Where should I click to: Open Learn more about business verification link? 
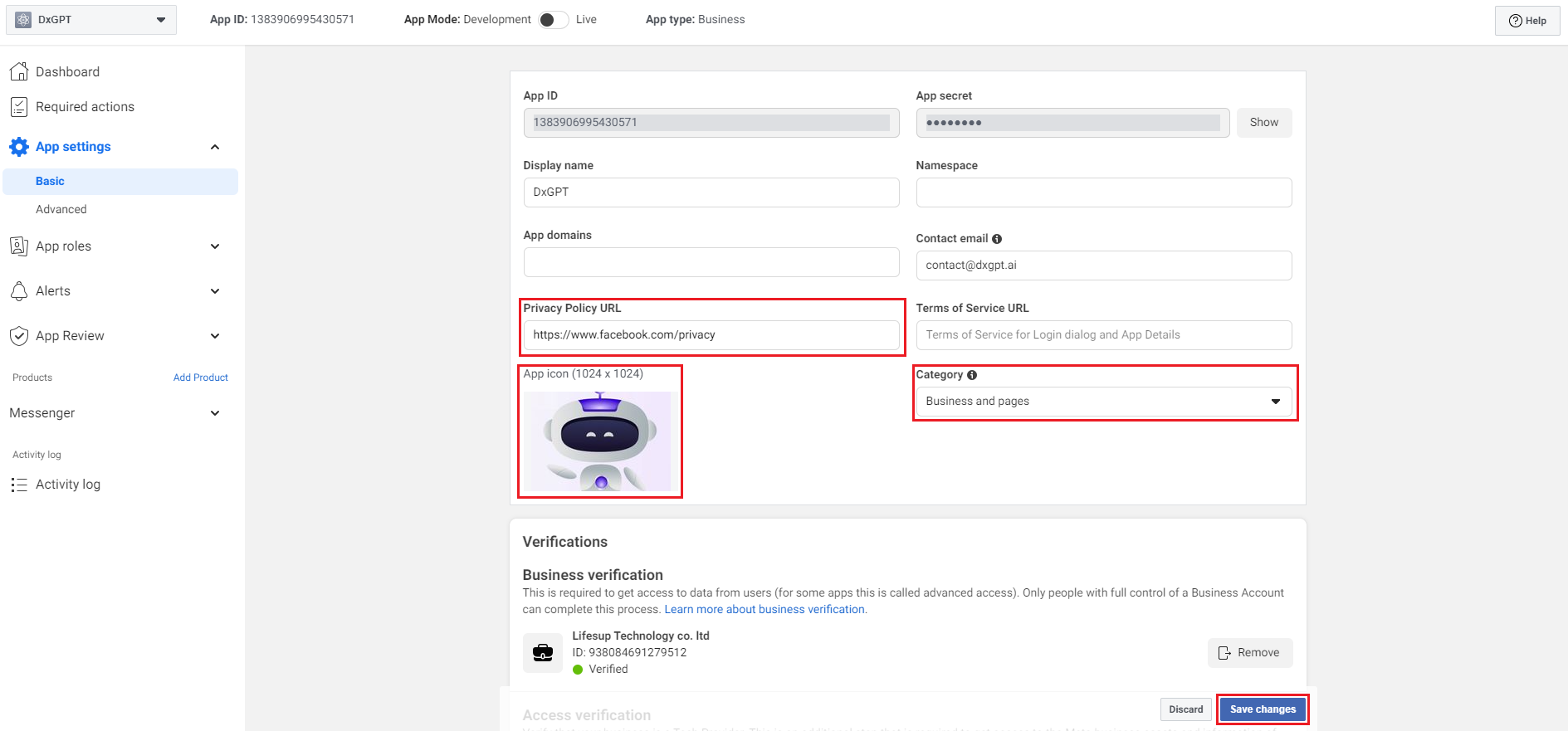point(764,610)
